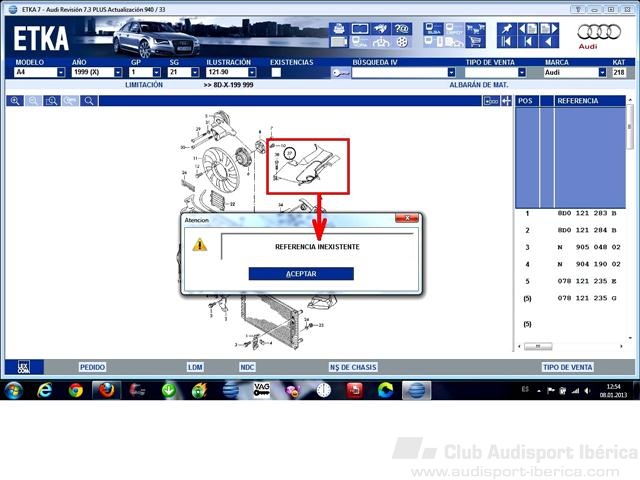Close the Atencion dialog with X

(407, 218)
